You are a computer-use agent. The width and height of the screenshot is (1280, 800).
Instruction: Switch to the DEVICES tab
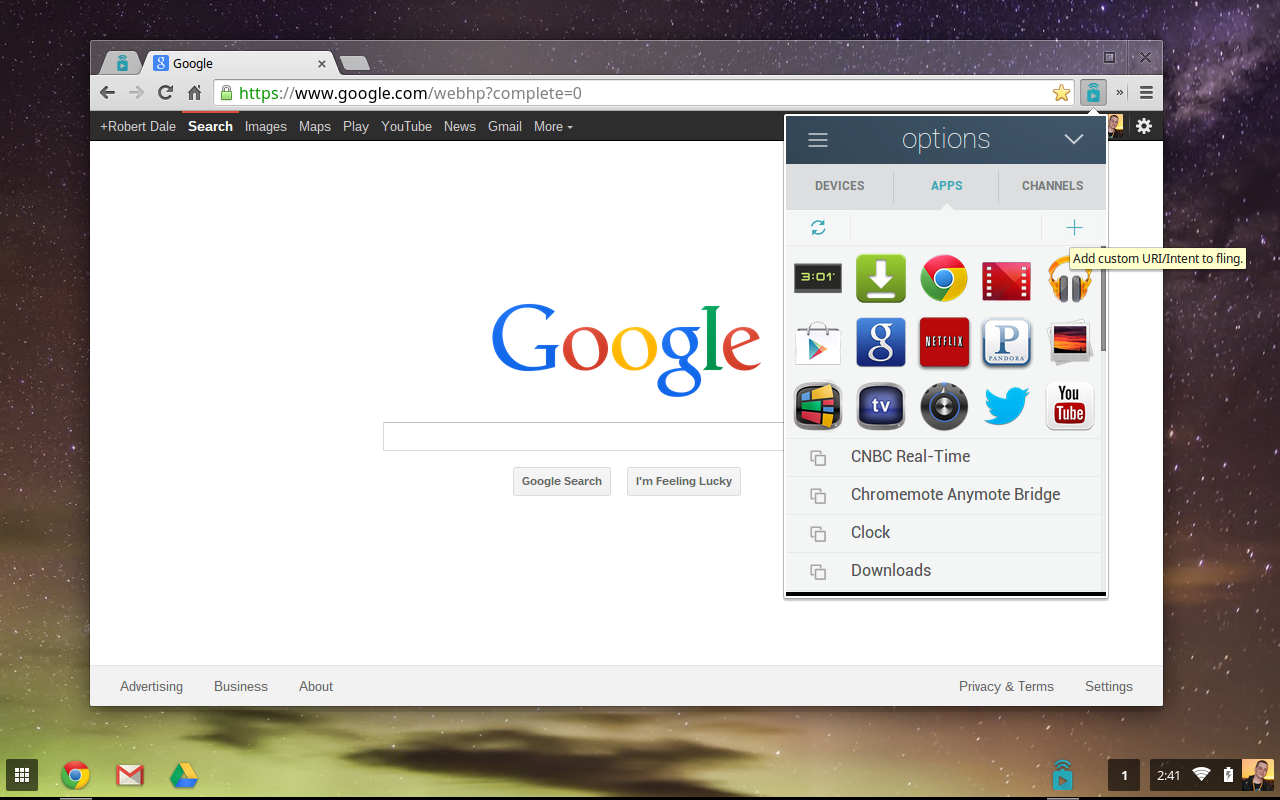840,186
